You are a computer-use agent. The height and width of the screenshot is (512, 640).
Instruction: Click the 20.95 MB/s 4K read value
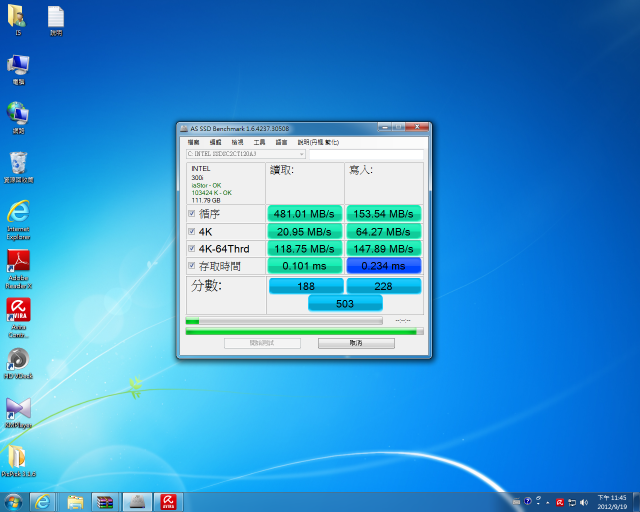coord(304,232)
